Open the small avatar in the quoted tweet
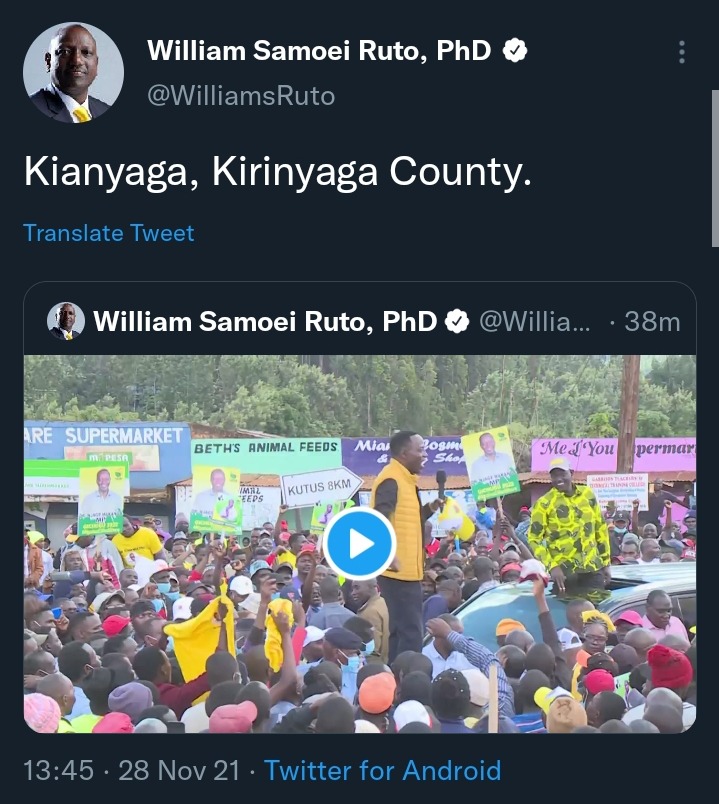This screenshot has height=804, width=719. coord(66,321)
